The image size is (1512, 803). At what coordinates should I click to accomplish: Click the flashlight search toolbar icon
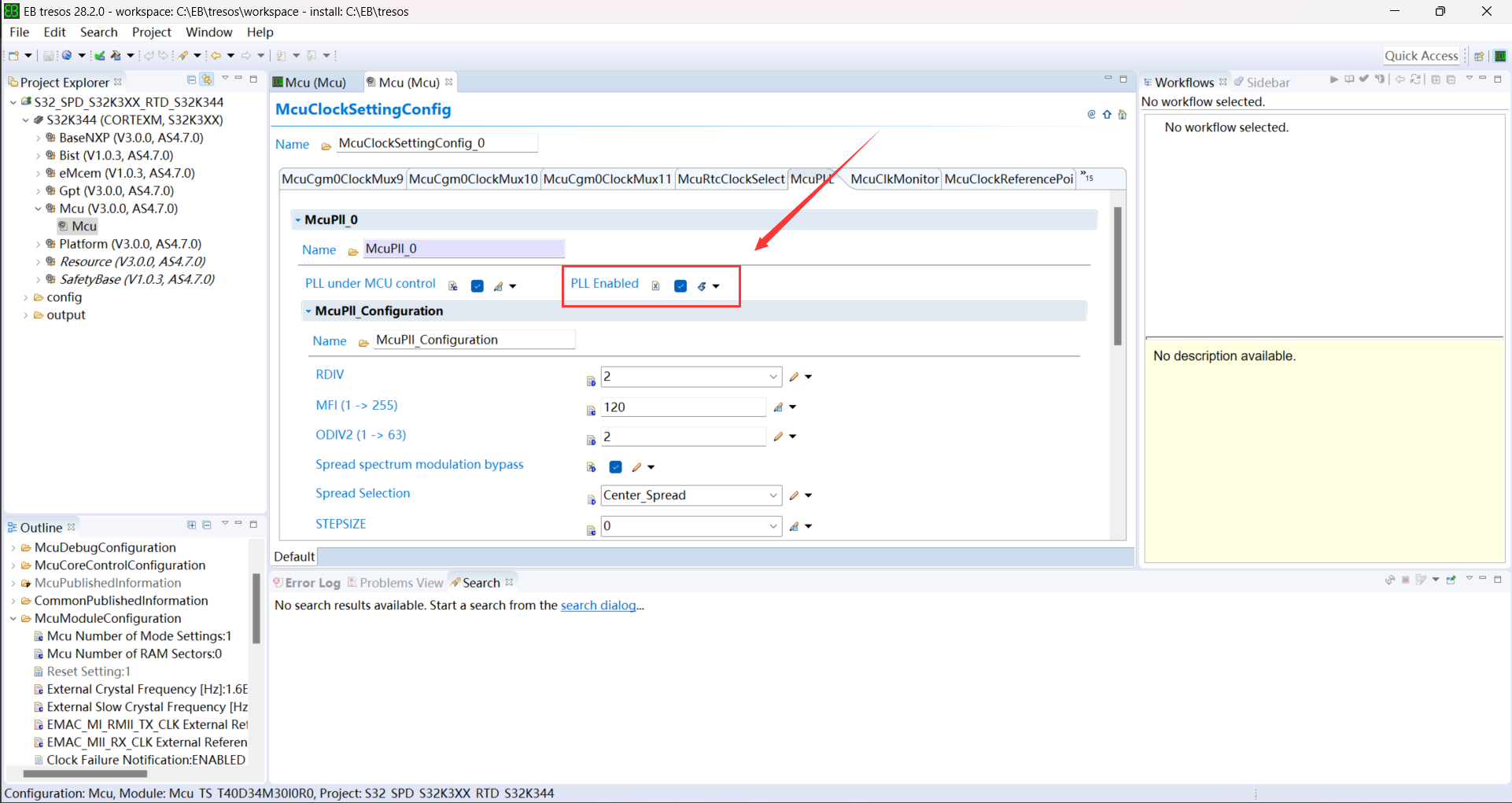pos(183,55)
